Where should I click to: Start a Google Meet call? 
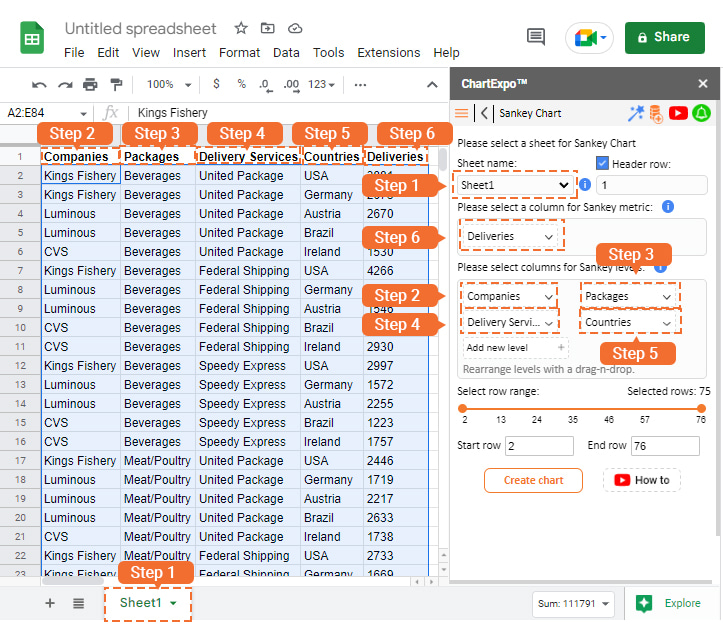click(589, 37)
